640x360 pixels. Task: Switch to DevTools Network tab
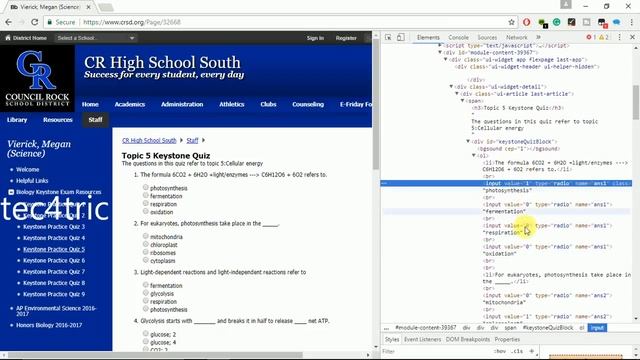click(x=517, y=37)
